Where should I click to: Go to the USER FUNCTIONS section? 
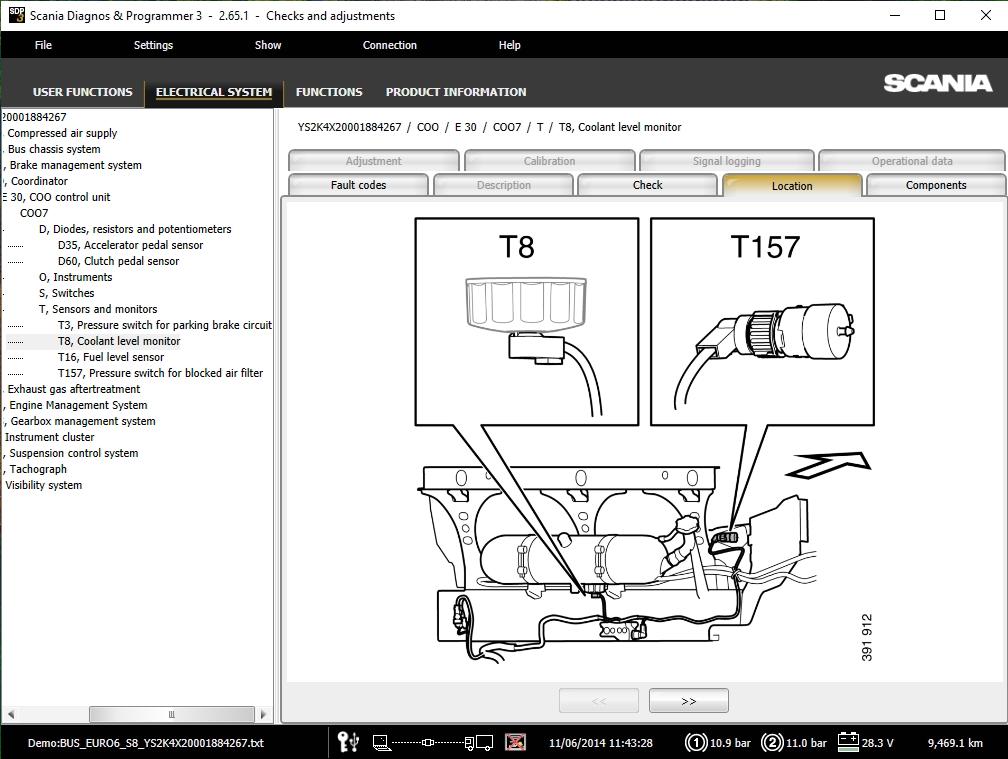point(82,92)
